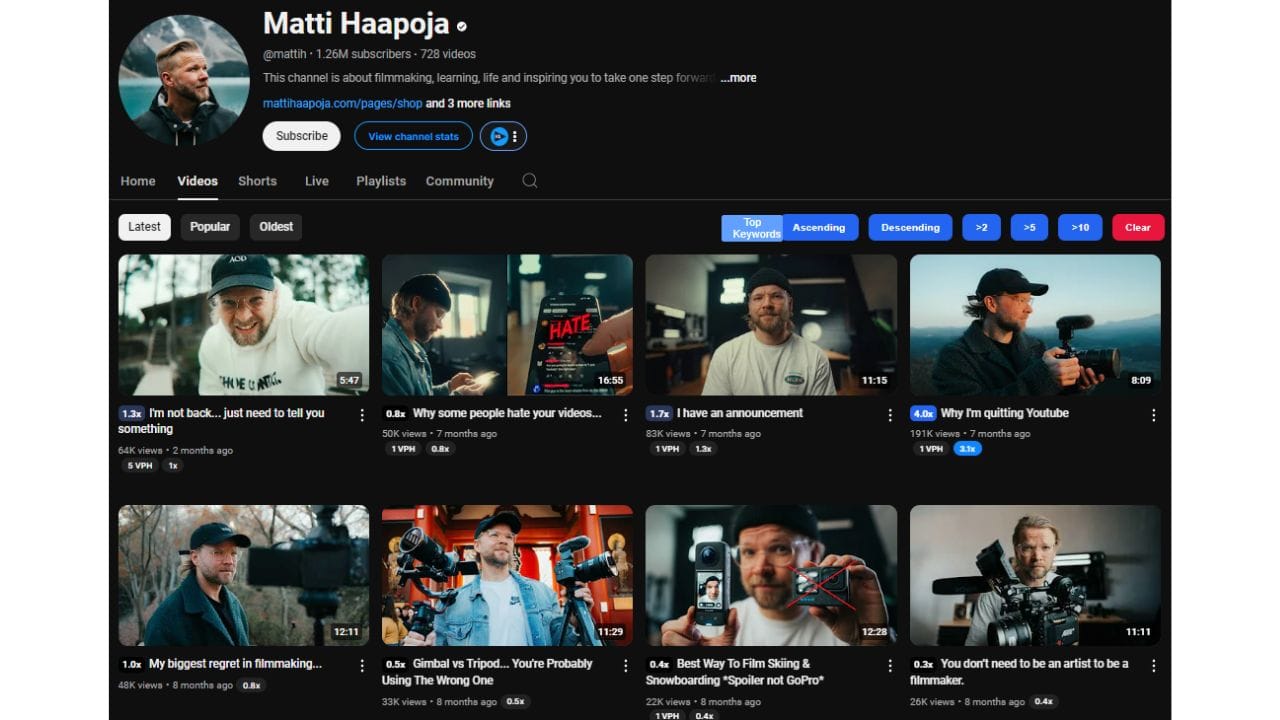Image resolution: width=1280 pixels, height=720 pixels.
Task: Click the red Clear filter button
Action: click(x=1137, y=228)
